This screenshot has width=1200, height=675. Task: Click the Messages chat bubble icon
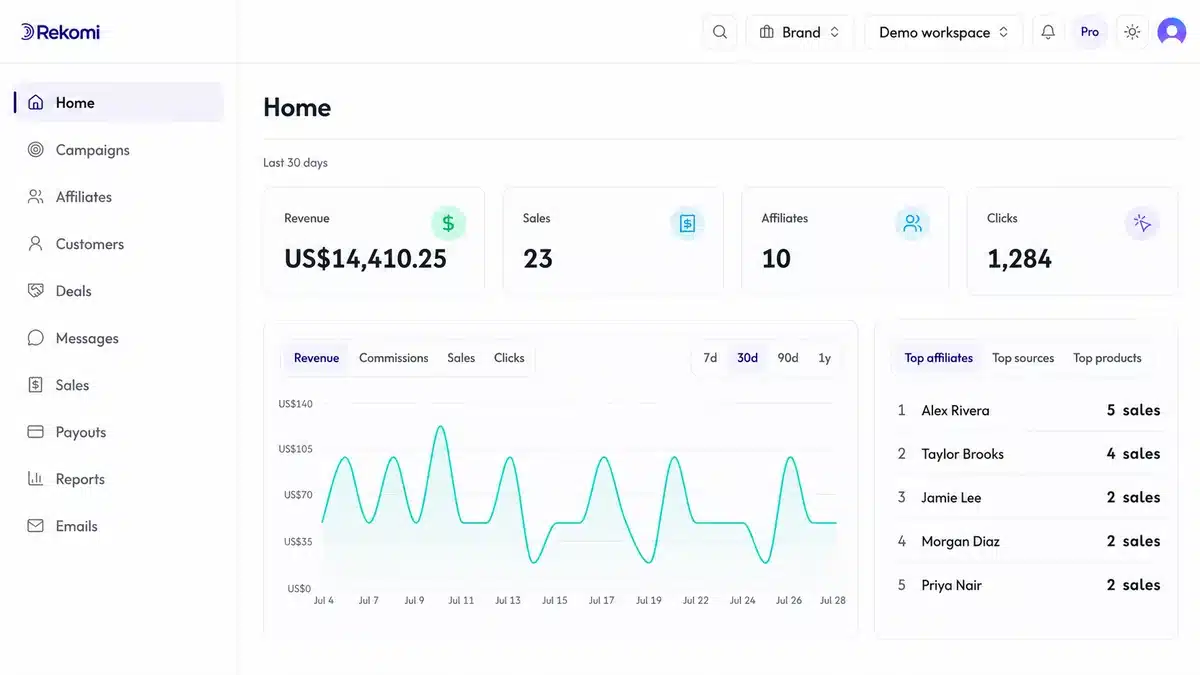pos(36,338)
